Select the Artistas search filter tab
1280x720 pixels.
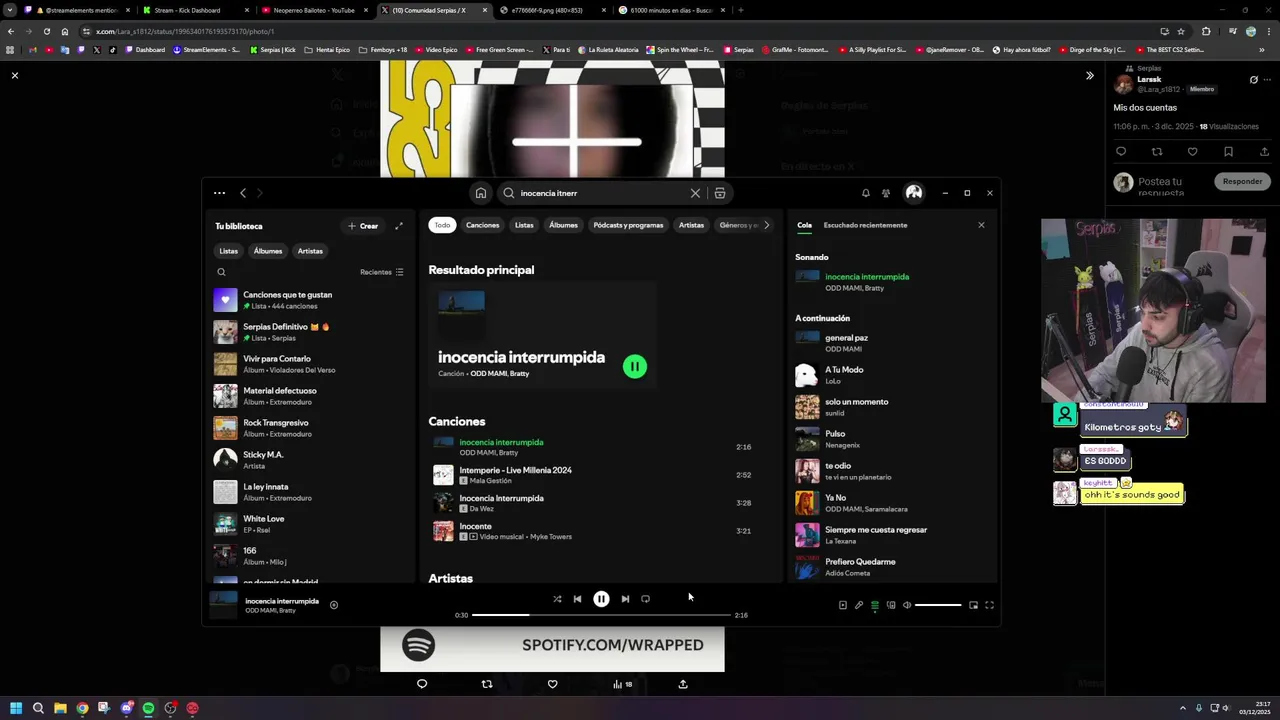(691, 225)
